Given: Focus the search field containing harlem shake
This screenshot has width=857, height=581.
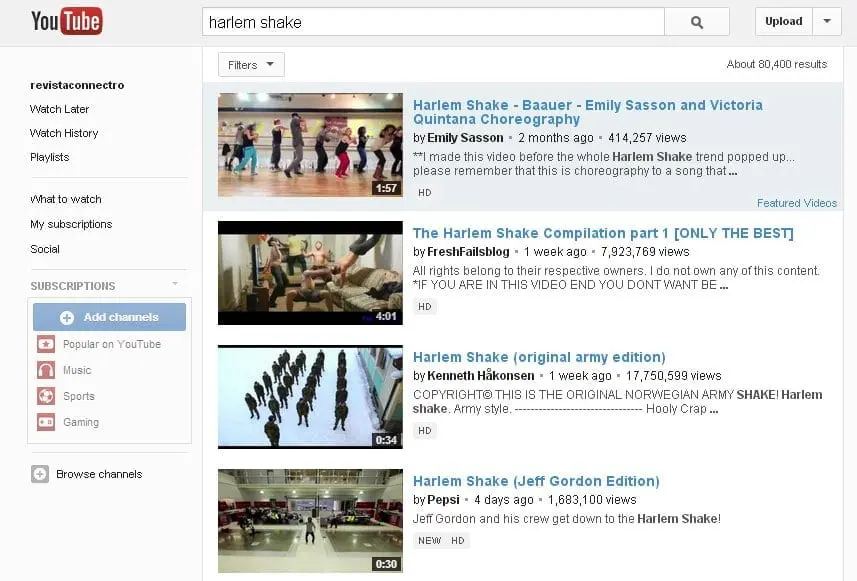Looking at the screenshot, I should pos(433,22).
